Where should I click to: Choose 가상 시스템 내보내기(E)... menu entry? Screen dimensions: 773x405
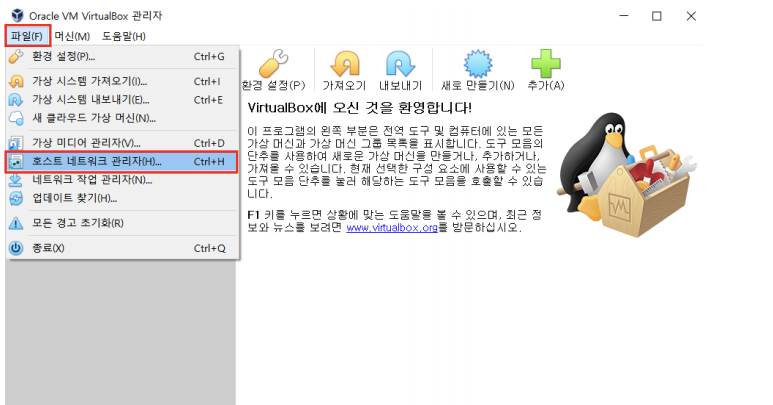[122, 100]
